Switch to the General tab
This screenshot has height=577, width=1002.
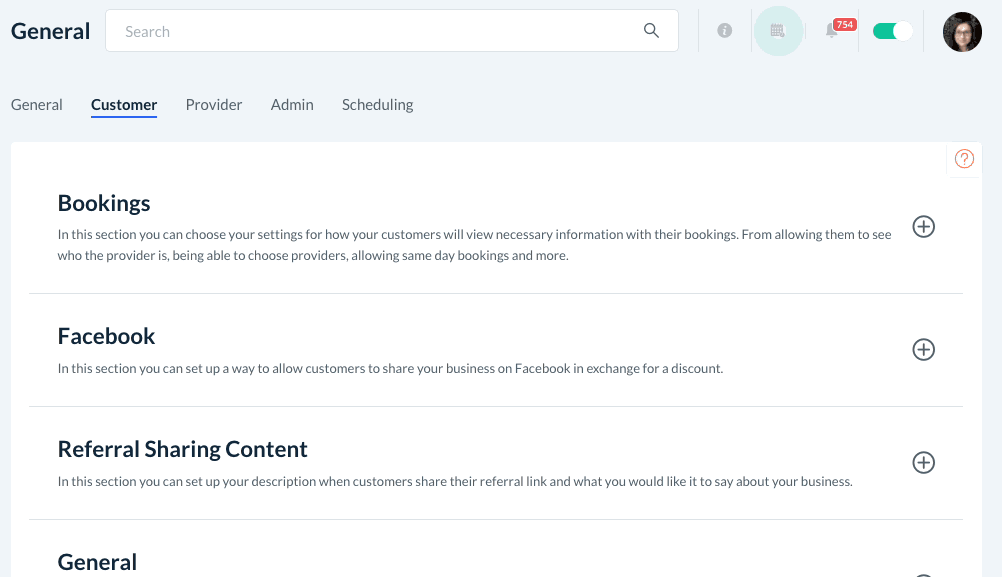[x=37, y=105]
